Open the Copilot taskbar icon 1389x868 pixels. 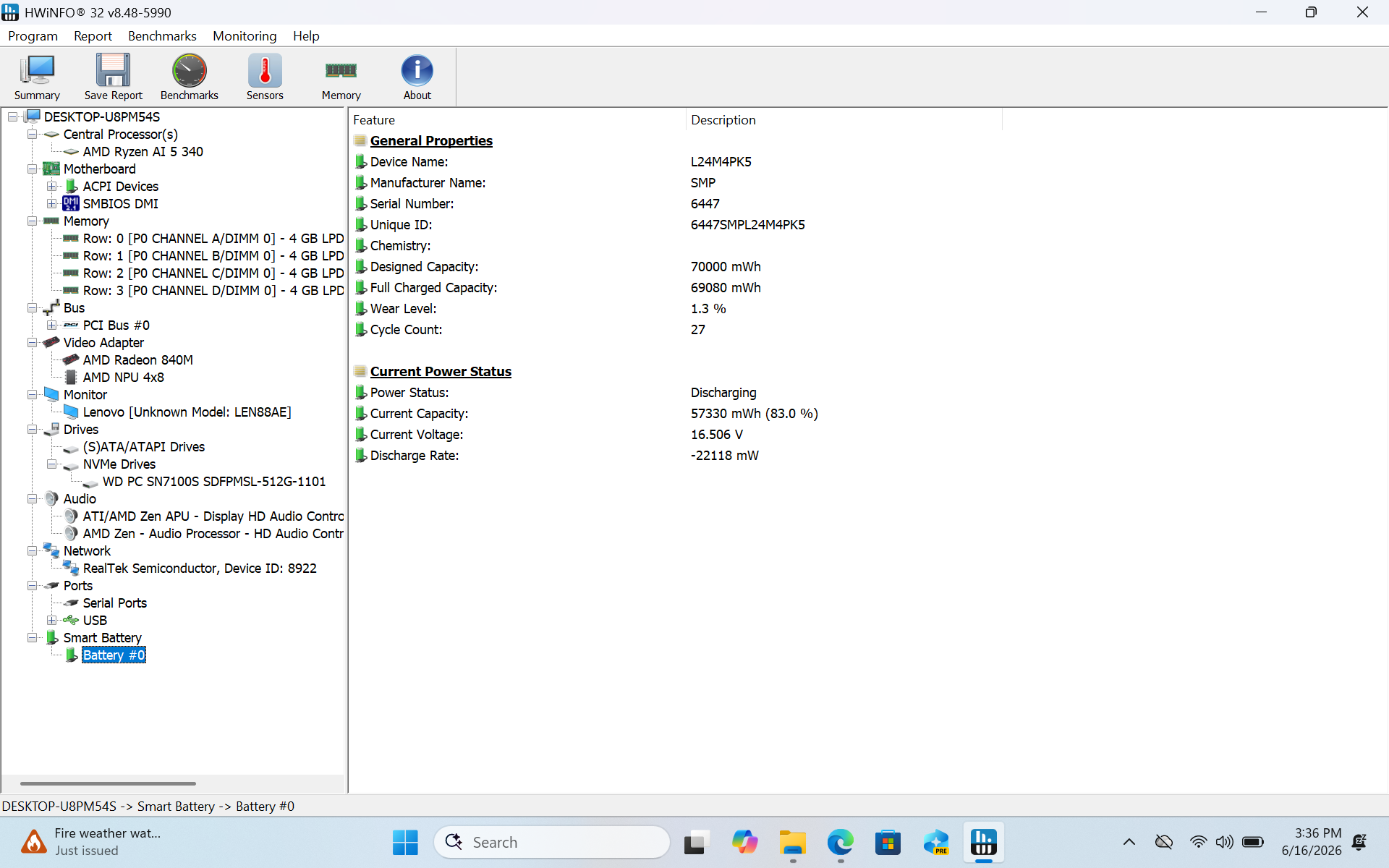tap(744, 842)
